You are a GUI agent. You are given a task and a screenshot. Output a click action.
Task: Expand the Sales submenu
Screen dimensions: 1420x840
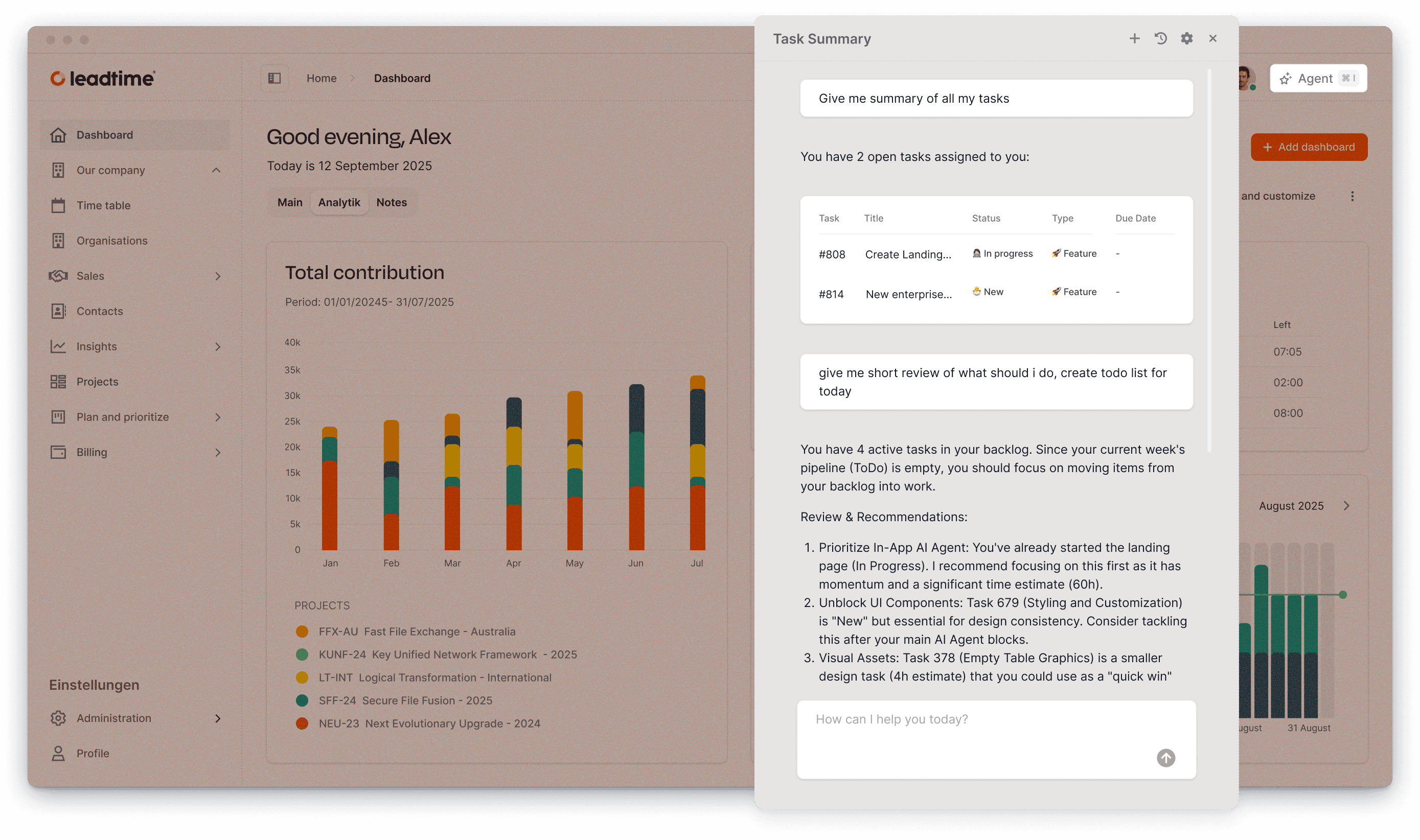[218, 276]
